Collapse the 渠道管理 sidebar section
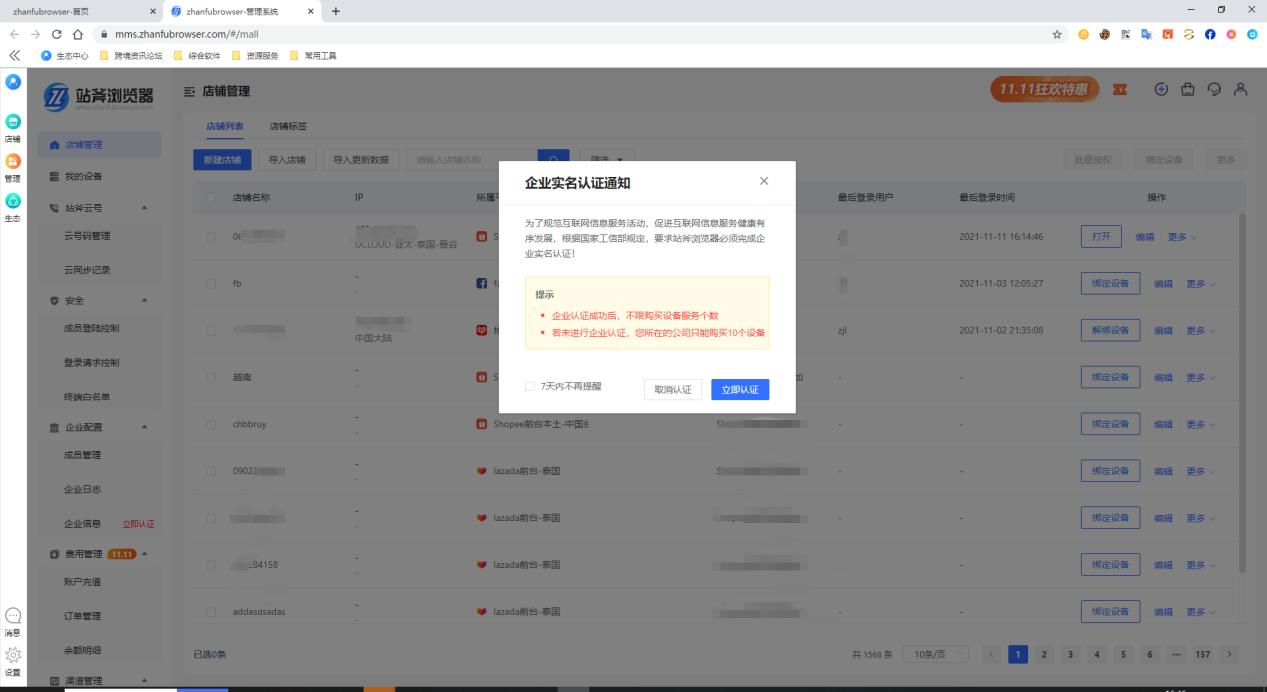The height and width of the screenshot is (692, 1267). pos(144,681)
